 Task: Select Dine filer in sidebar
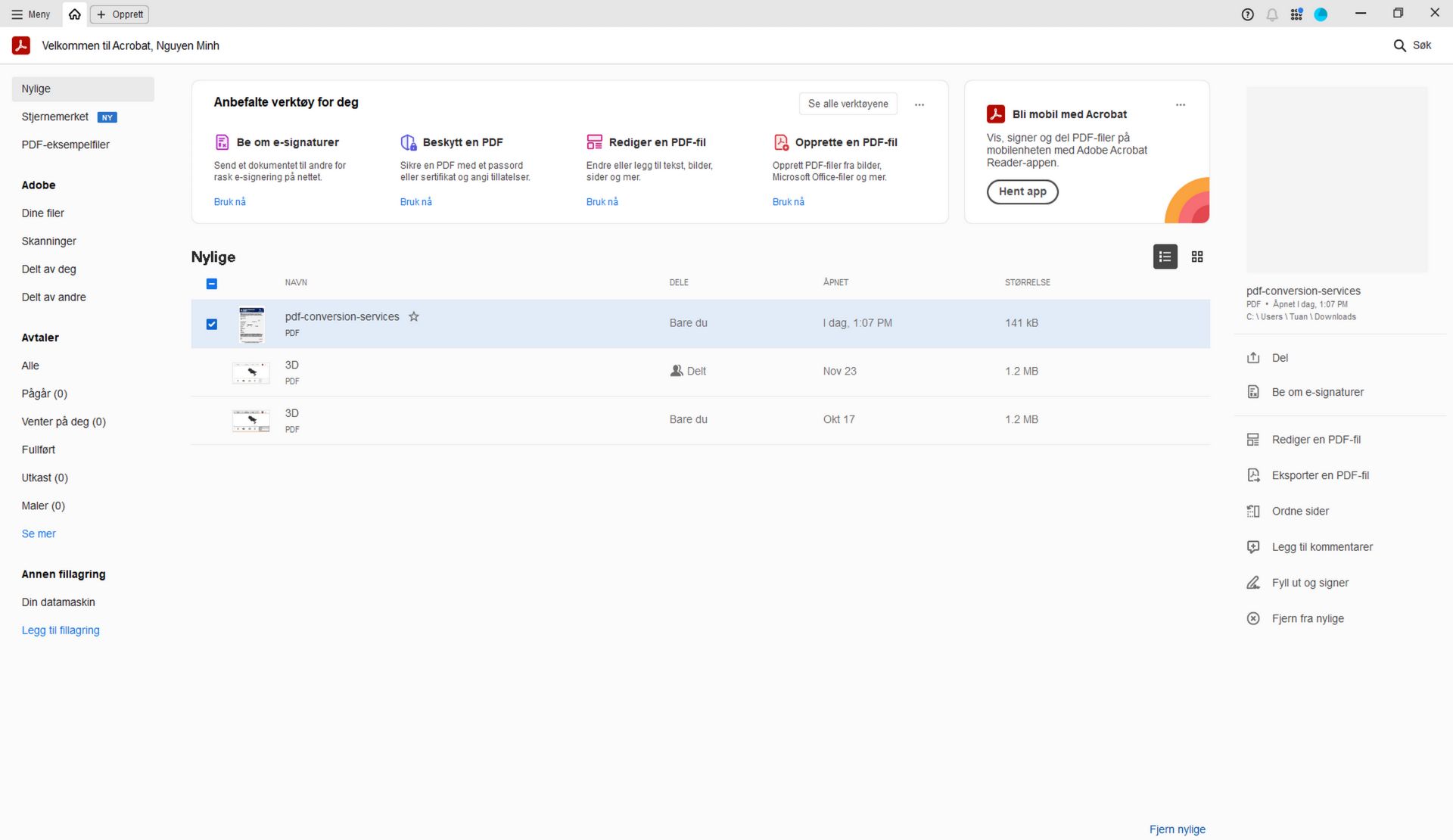point(43,213)
